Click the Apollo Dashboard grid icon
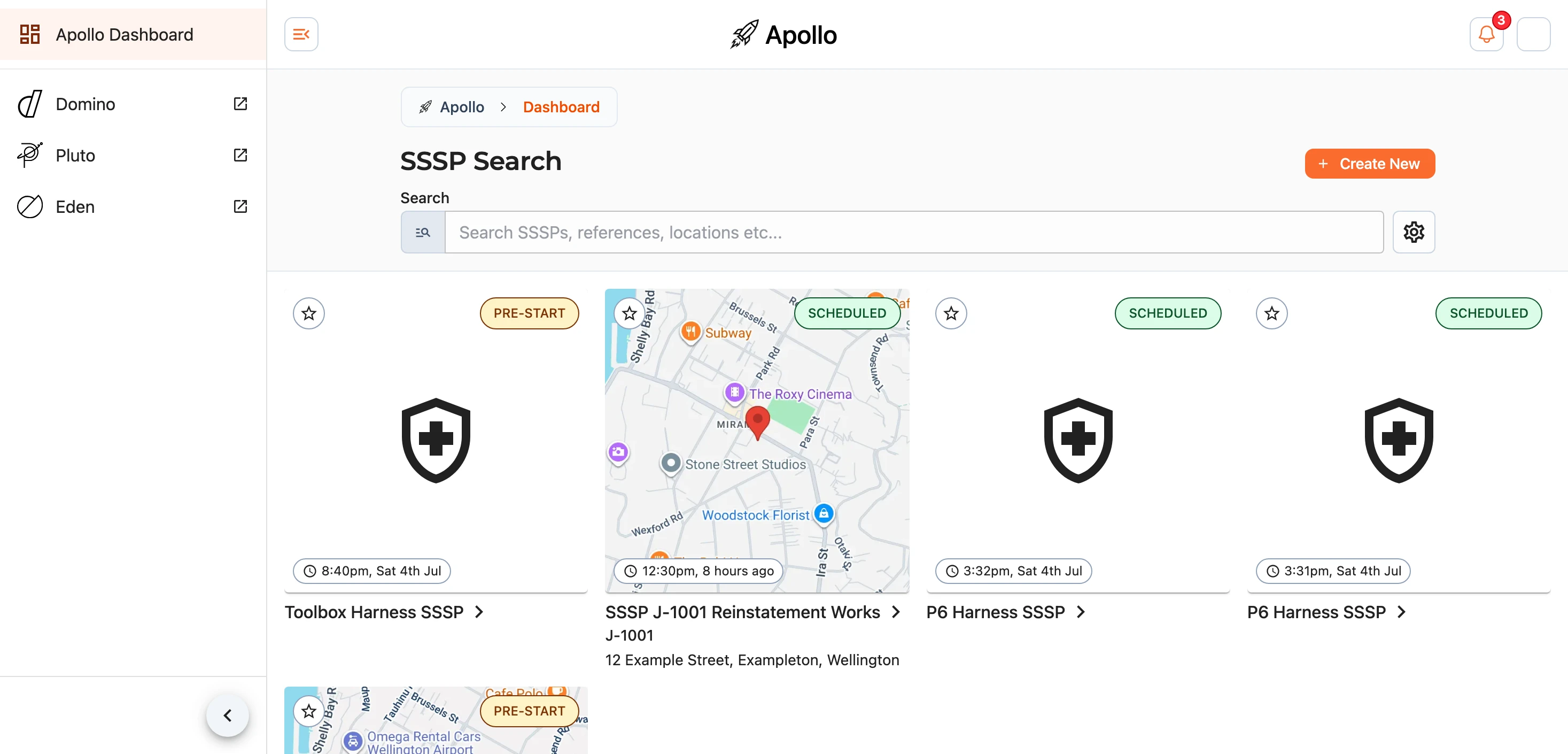Screen dimensions: 1568x754 [x=30, y=34]
